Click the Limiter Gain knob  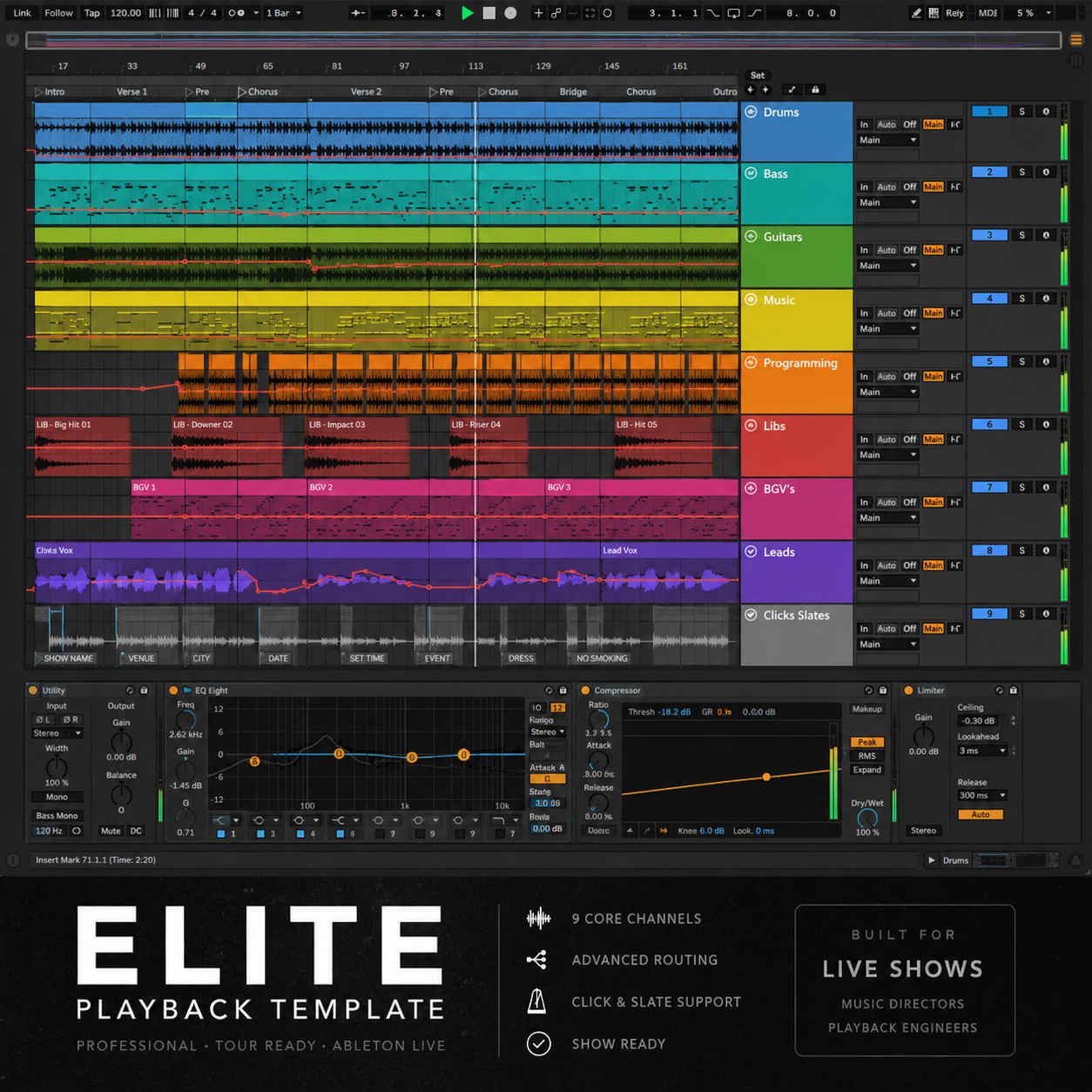tap(923, 737)
